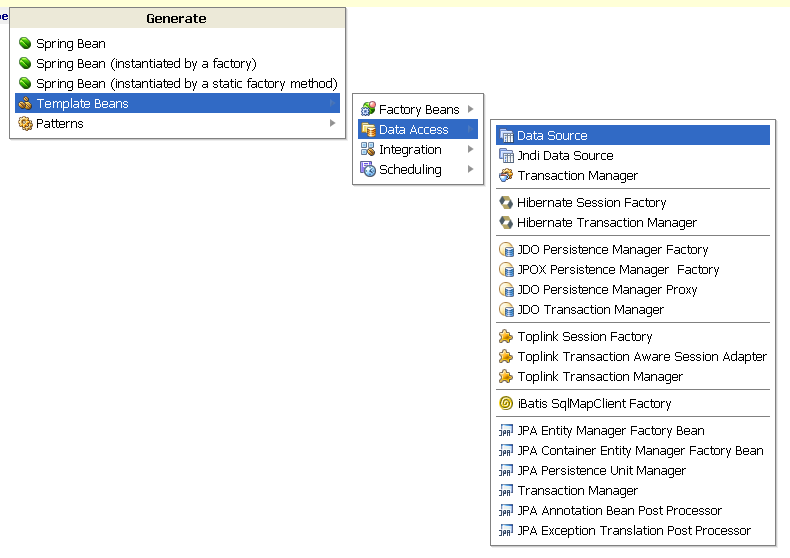Click the Patterns gear icon
This screenshot has width=790, height=558.
coord(25,124)
